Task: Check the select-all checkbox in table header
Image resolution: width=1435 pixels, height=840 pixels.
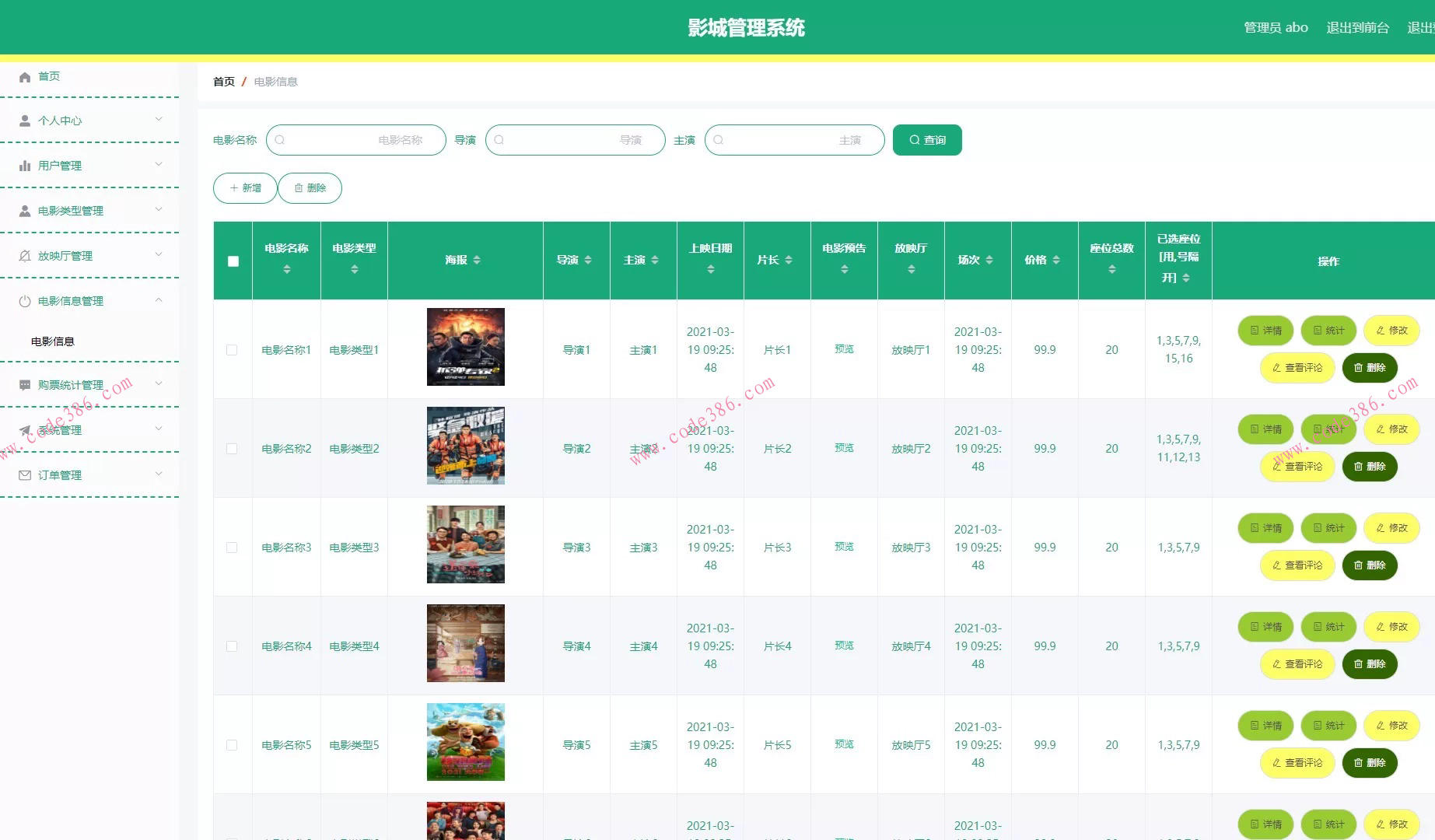Action: [x=233, y=262]
